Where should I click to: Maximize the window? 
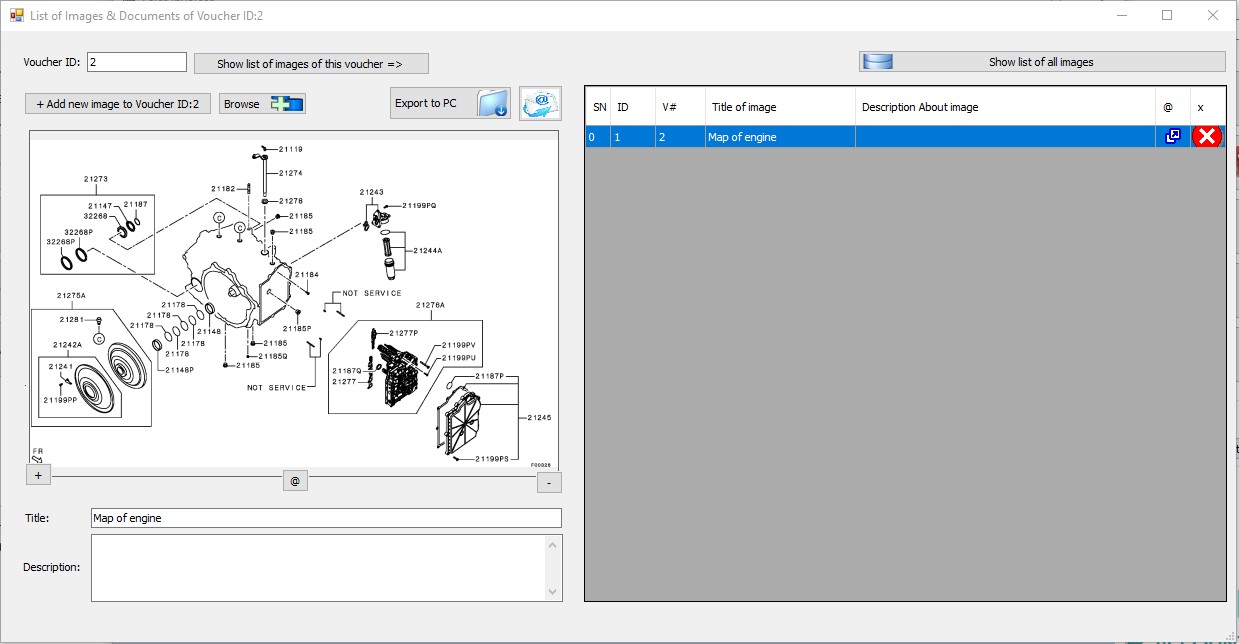click(1167, 15)
